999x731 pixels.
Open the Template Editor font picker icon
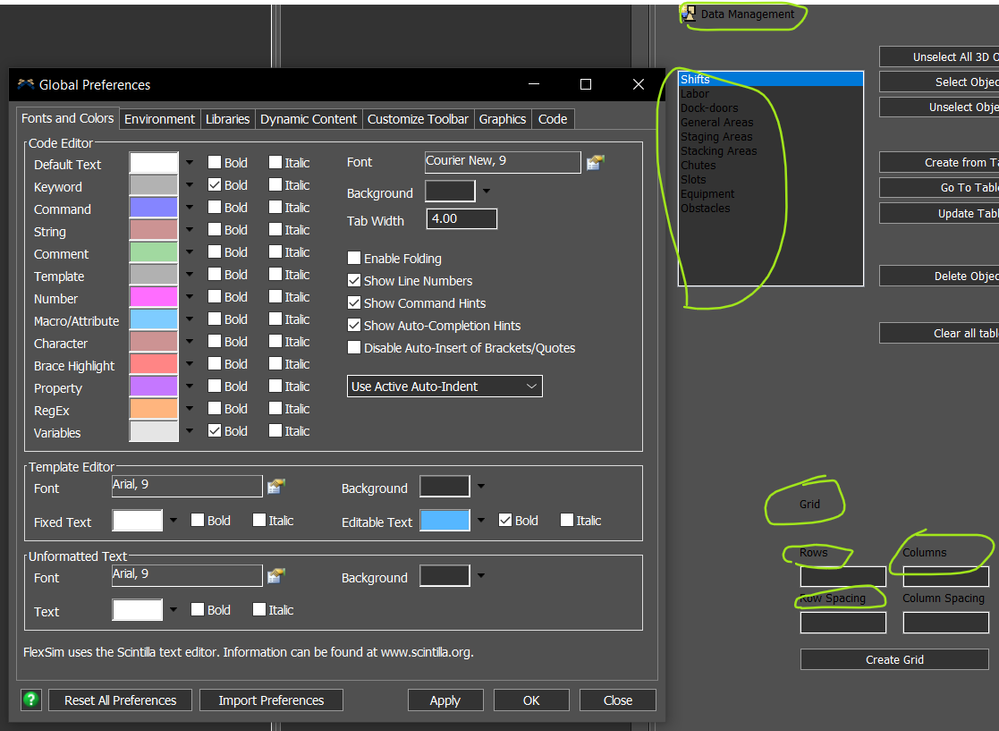click(x=276, y=486)
